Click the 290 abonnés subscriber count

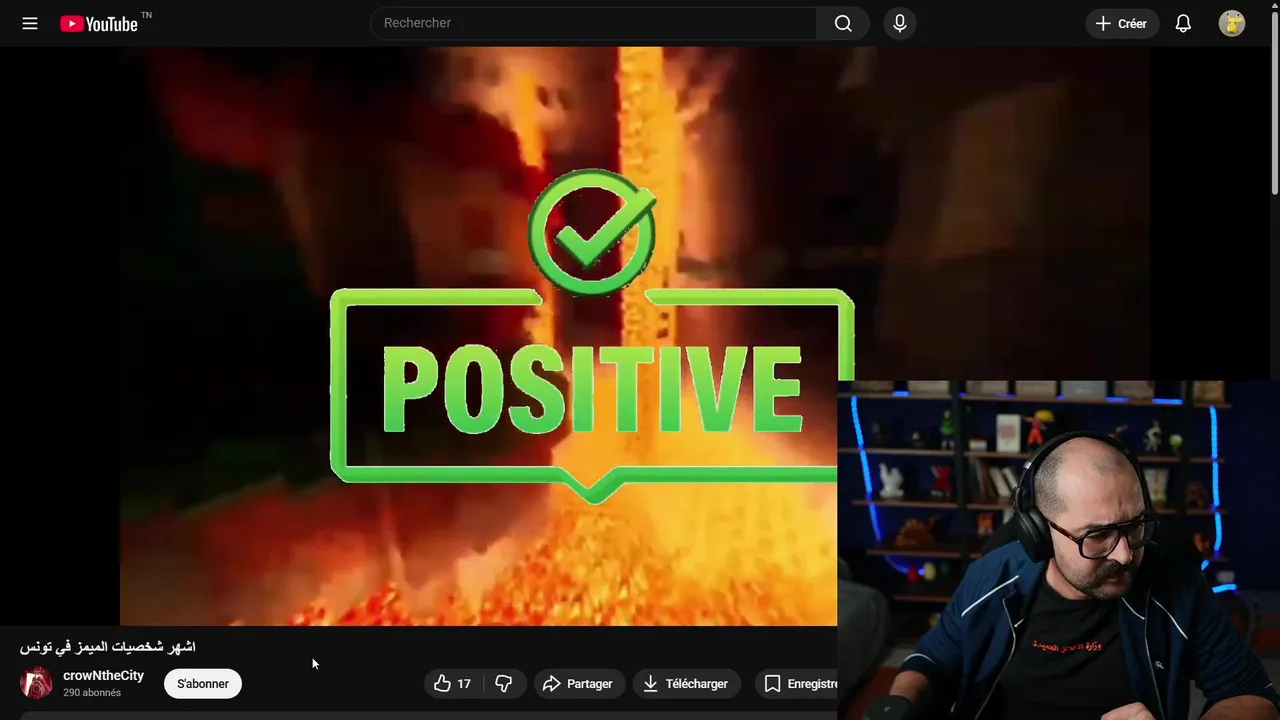[92, 693]
